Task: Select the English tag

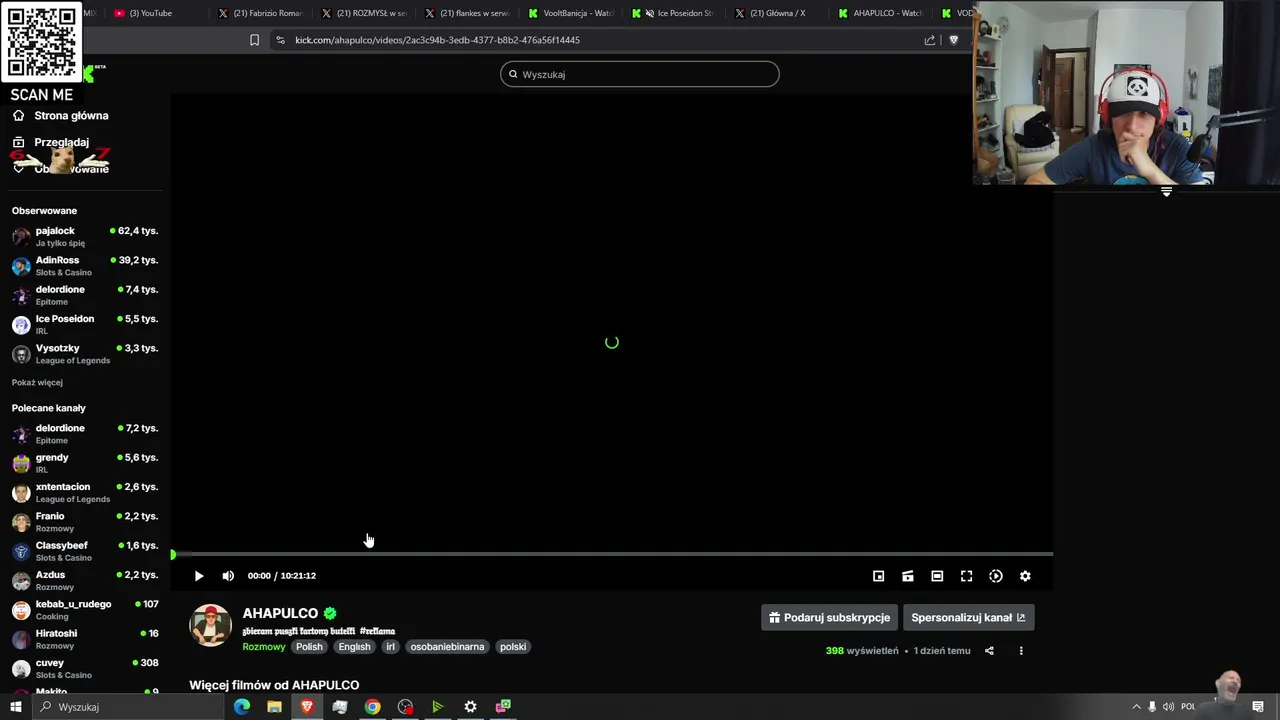Action: coord(354,647)
